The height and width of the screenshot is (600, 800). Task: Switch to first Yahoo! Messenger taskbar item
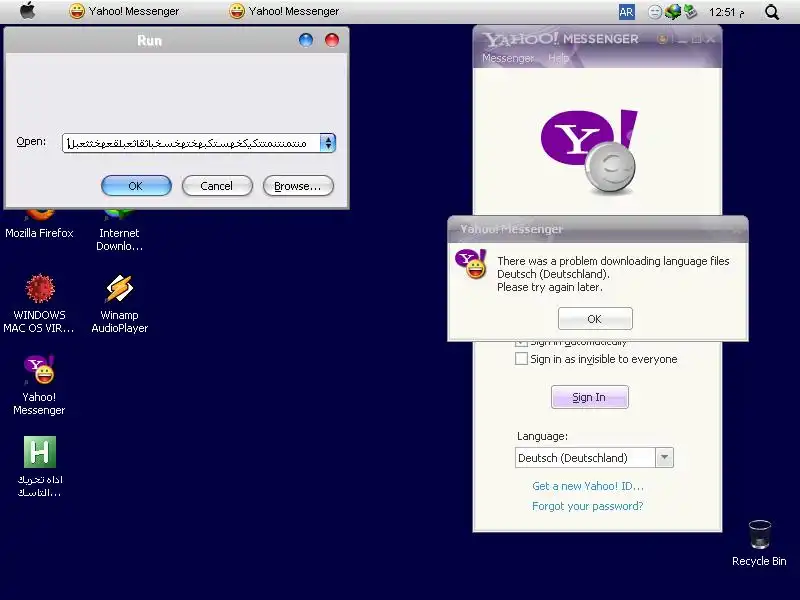pos(124,11)
